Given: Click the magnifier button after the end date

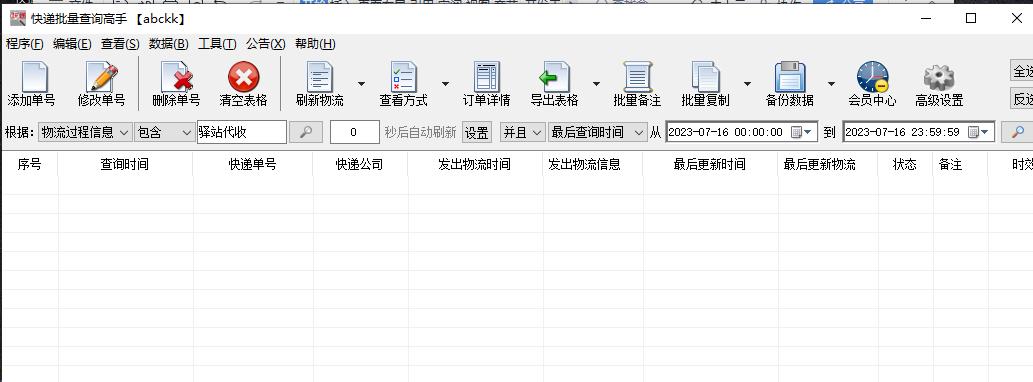Looking at the screenshot, I should coord(1017,132).
